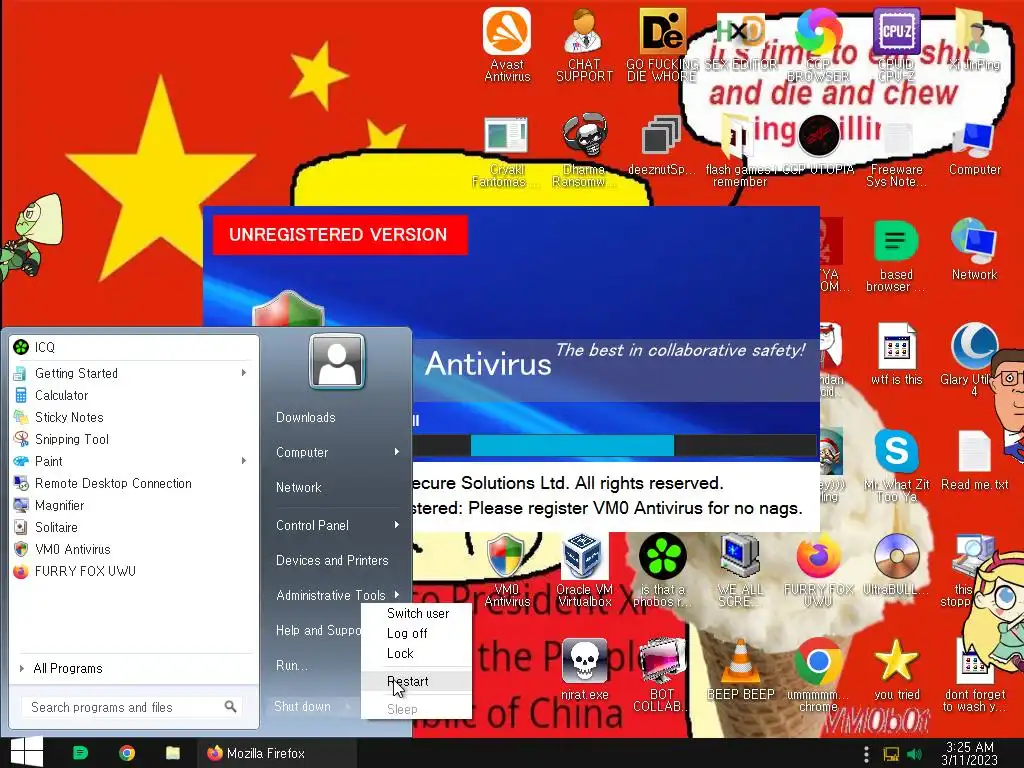Click the user account picture

point(337,361)
